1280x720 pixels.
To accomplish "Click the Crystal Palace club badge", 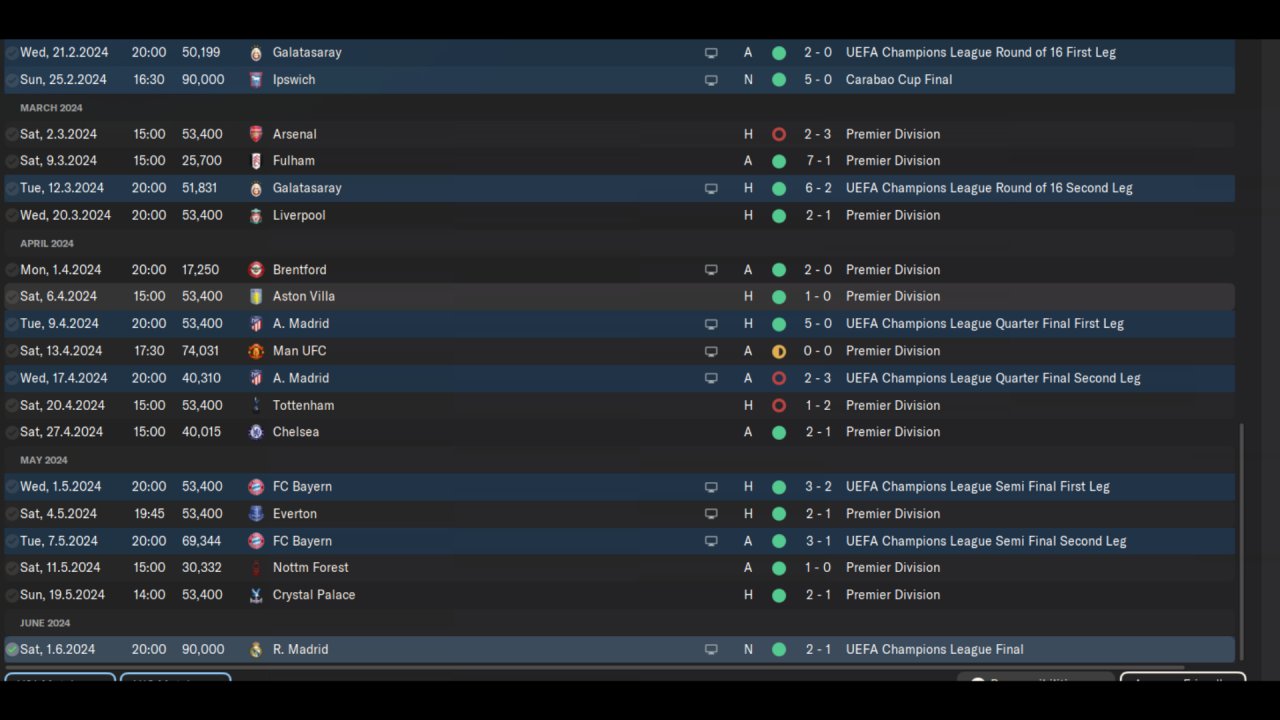I will [x=256, y=595].
